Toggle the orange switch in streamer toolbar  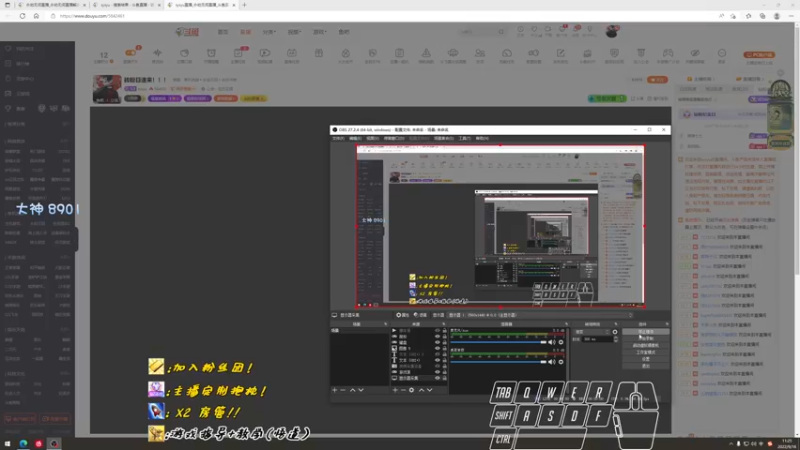pyautogui.click(x=131, y=53)
